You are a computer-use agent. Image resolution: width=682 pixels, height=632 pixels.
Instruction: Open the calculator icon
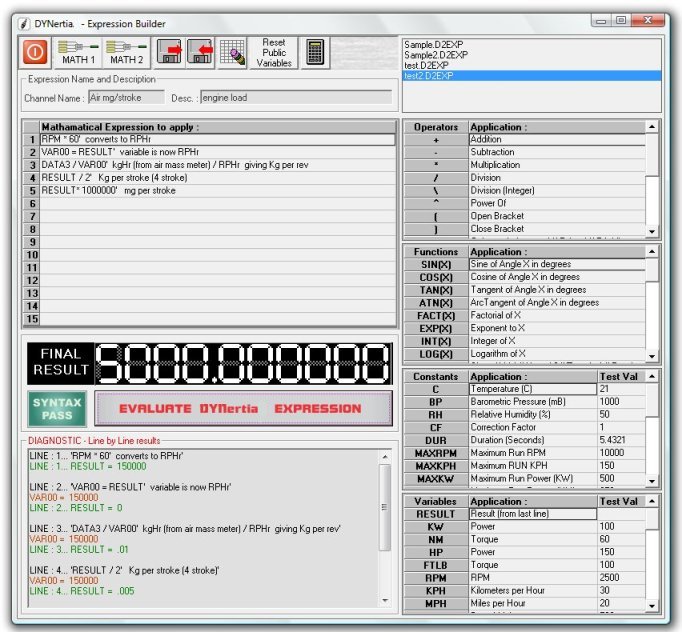pos(315,53)
